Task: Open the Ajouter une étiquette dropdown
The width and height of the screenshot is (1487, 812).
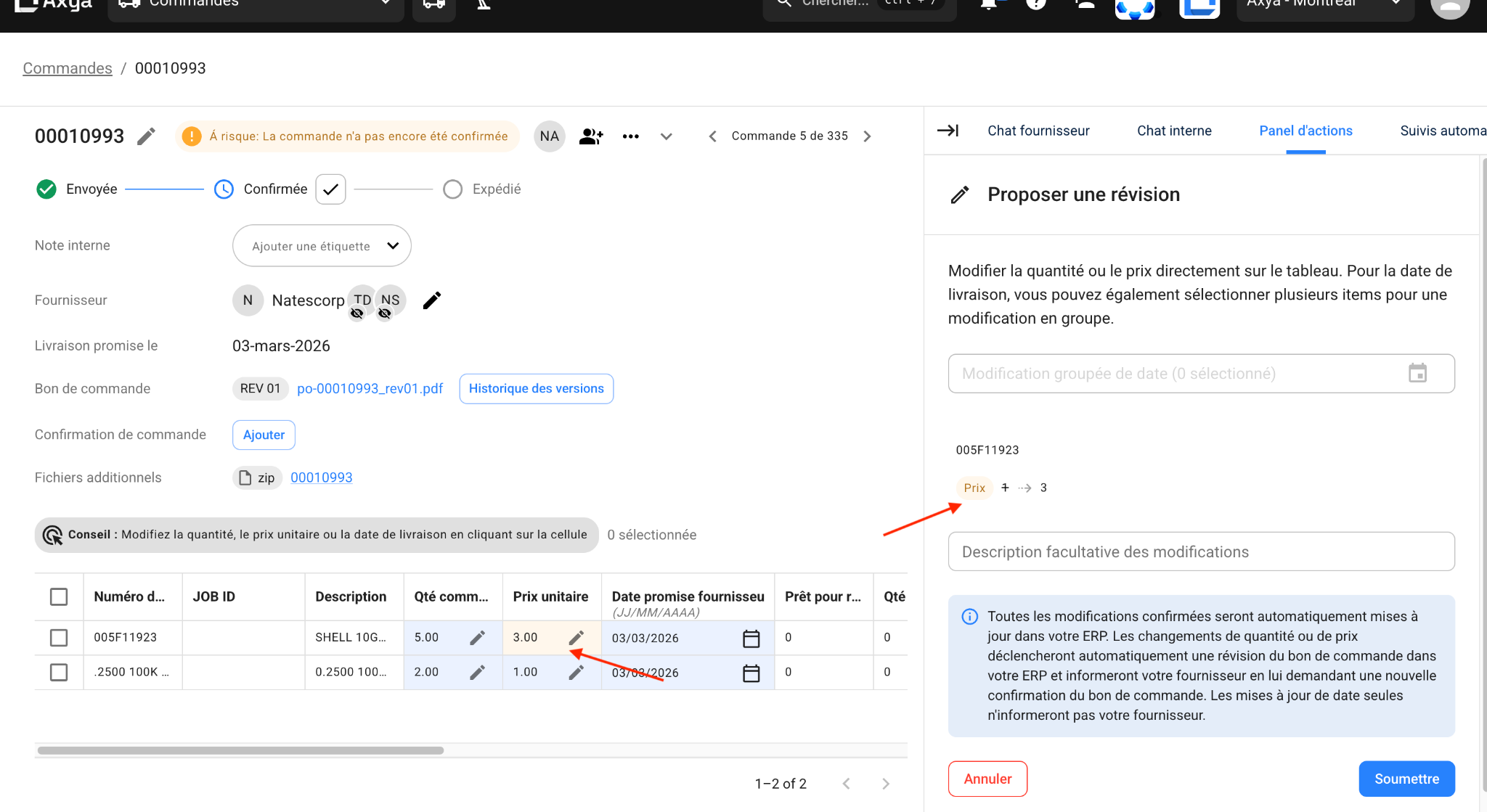Action: pos(322,245)
